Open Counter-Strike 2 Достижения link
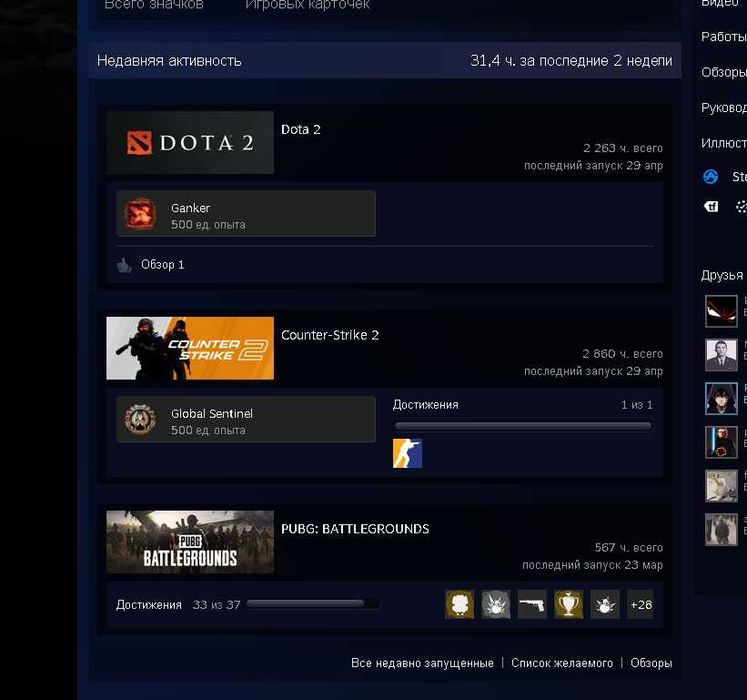This screenshot has width=747, height=700. click(x=425, y=405)
